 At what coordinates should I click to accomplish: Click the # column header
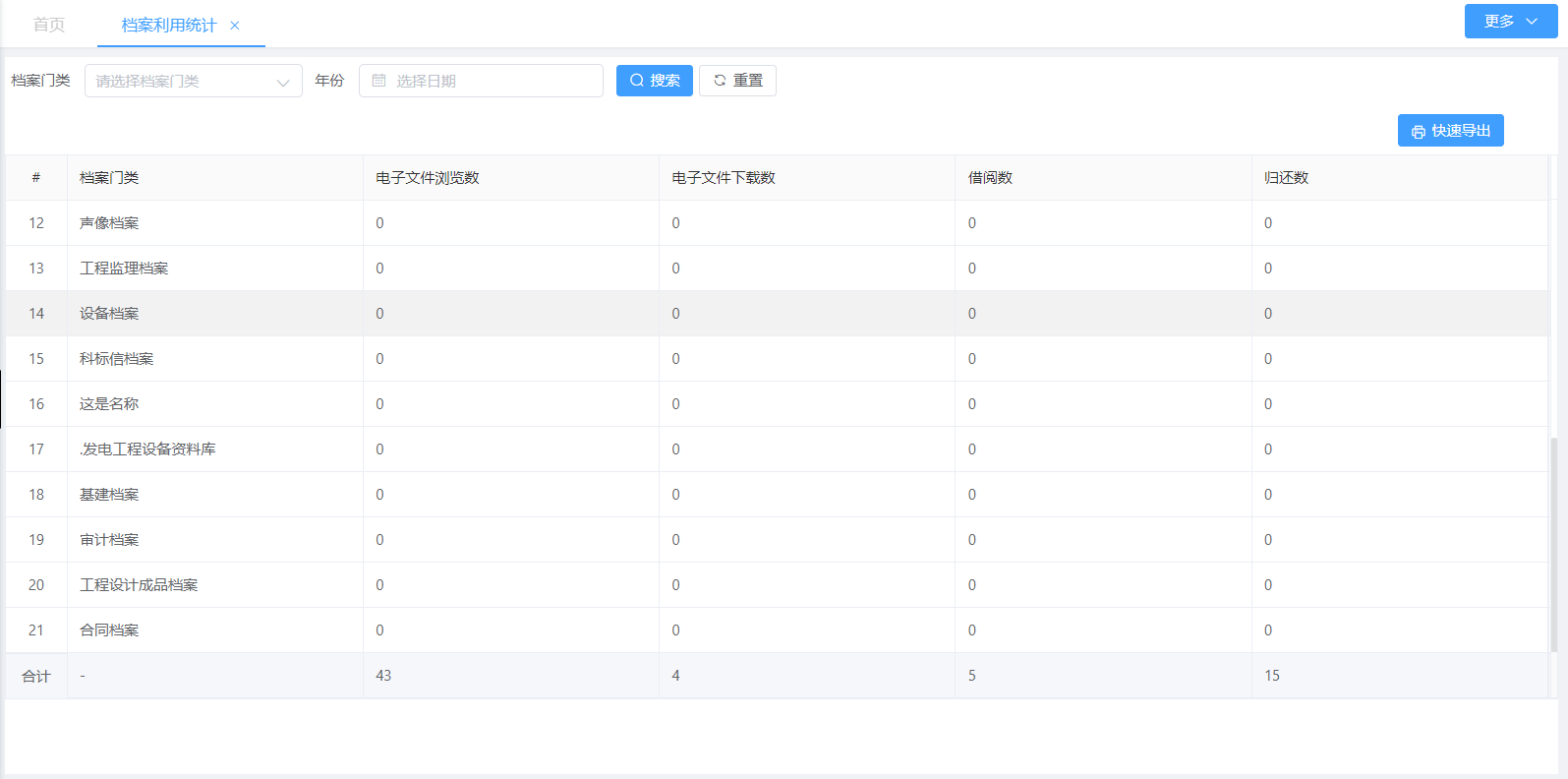[x=36, y=178]
